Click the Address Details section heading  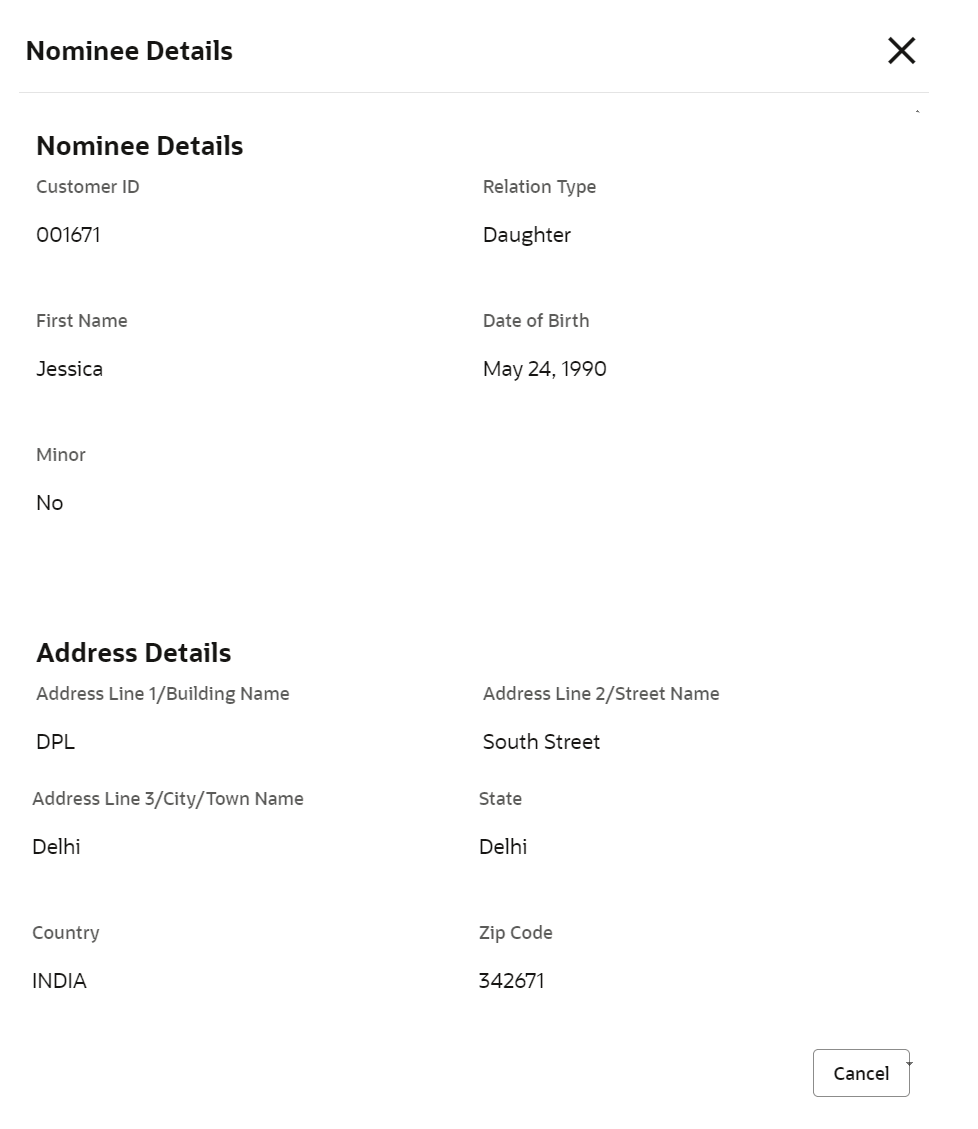[x=133, y=653]
